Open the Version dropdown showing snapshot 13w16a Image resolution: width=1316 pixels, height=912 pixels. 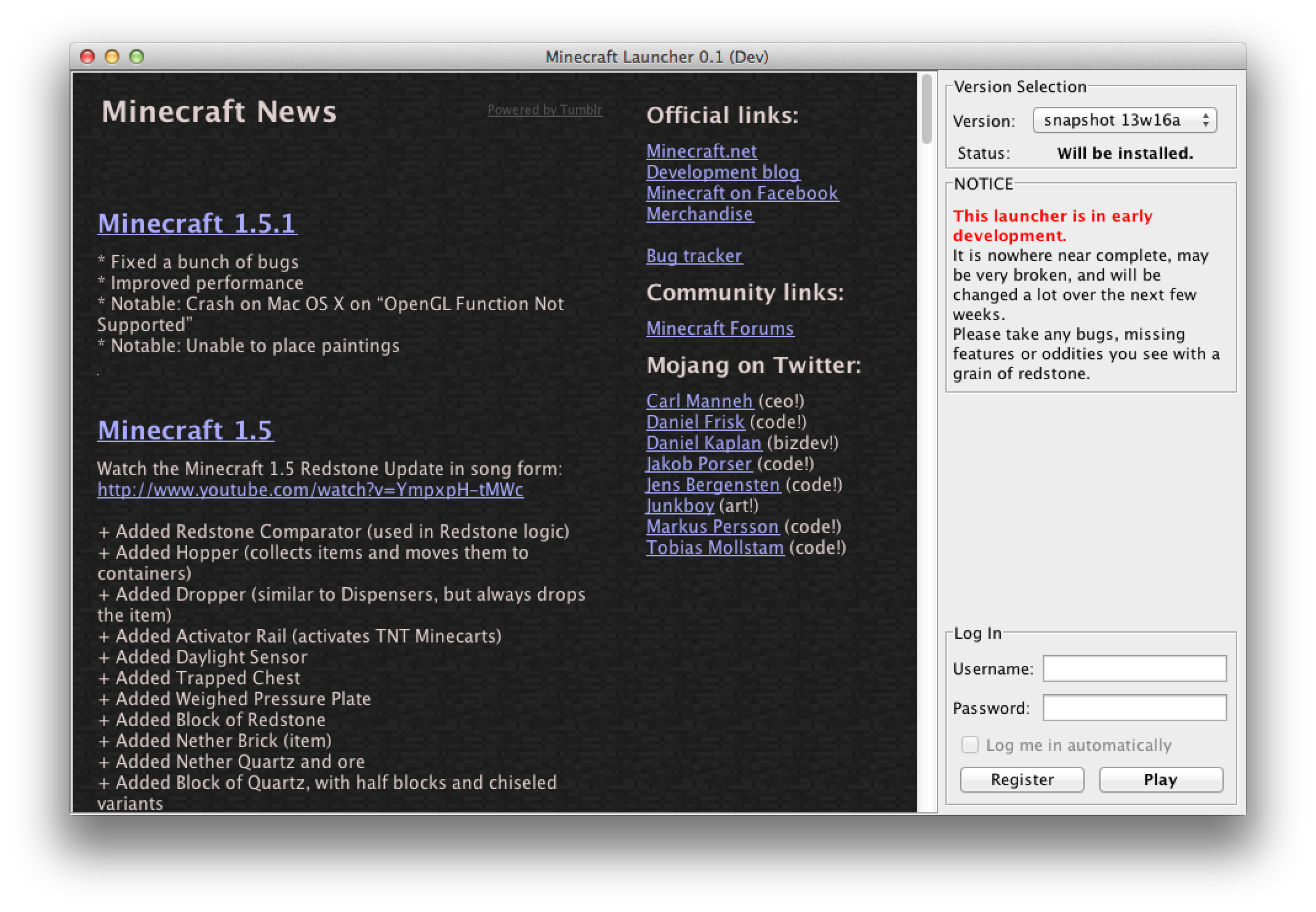point(1124,120)
